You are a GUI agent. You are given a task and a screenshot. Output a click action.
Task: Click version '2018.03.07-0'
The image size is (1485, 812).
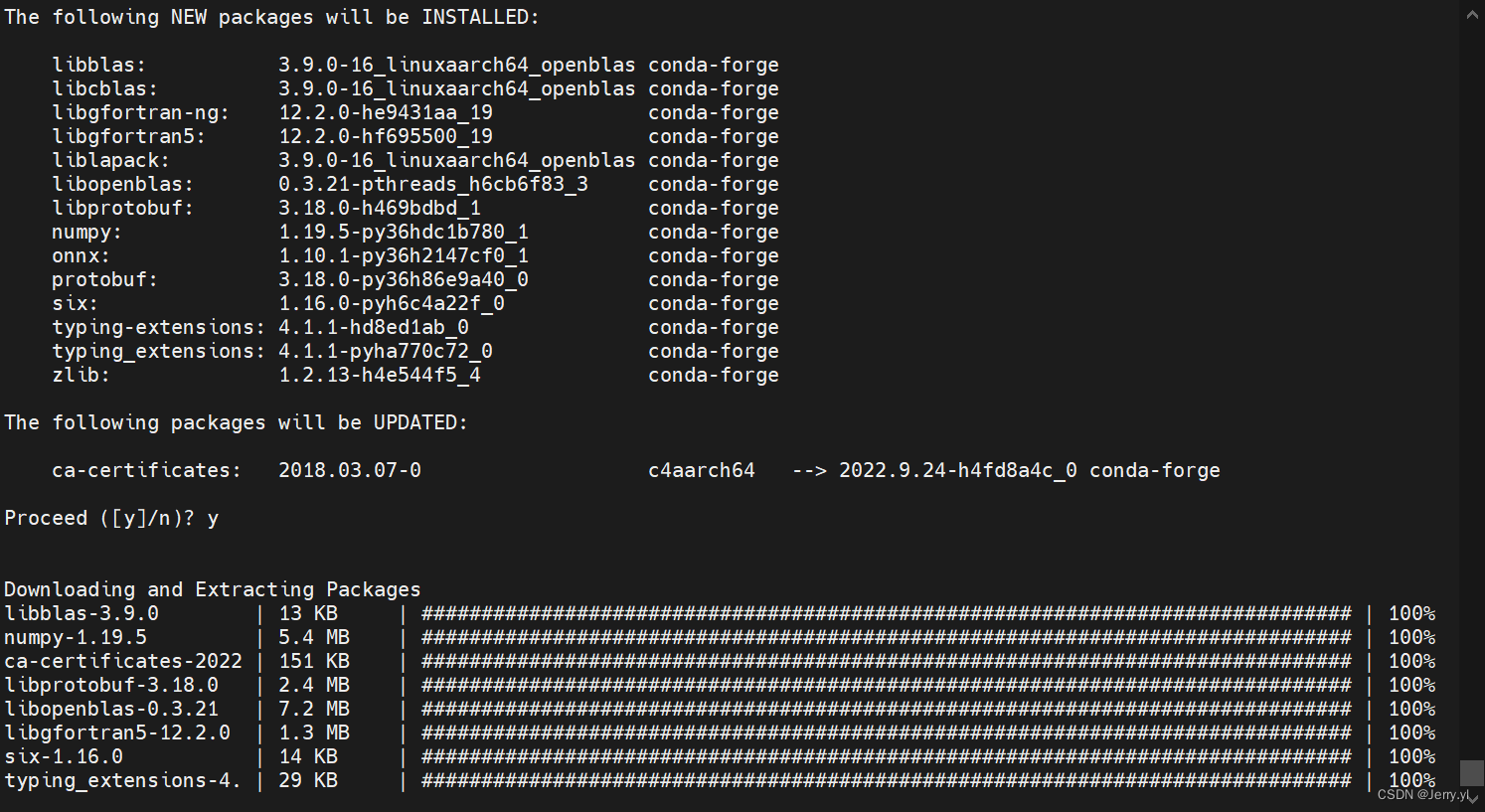350,471
